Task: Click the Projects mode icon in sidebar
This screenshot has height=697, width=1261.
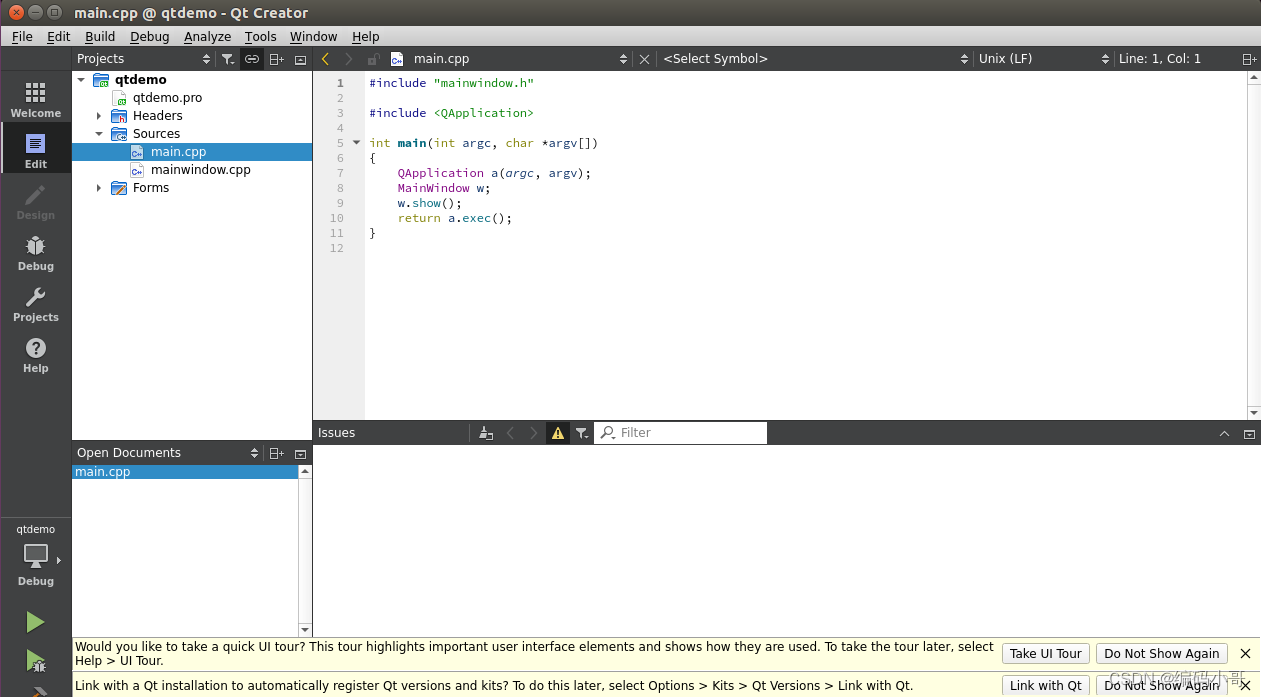Action: point(35,304)
